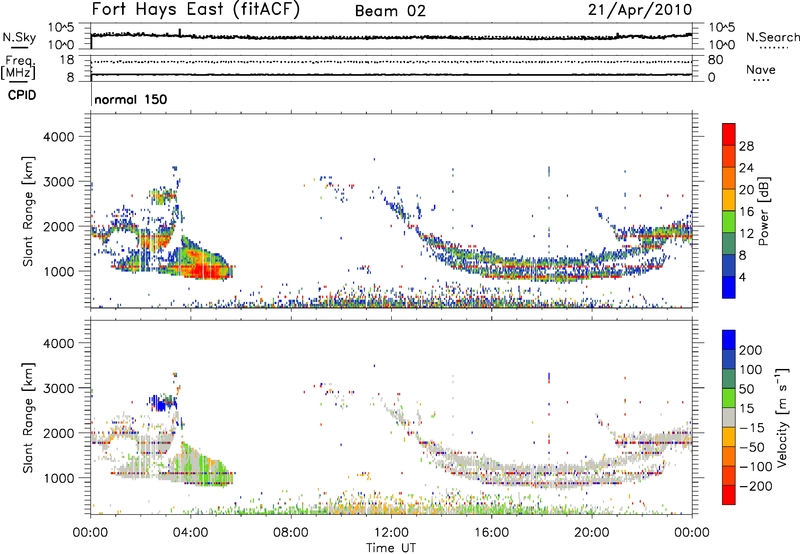Select the 'Beam 02' heading
This screenshot has width=800, height=554.
pos(390,11)
